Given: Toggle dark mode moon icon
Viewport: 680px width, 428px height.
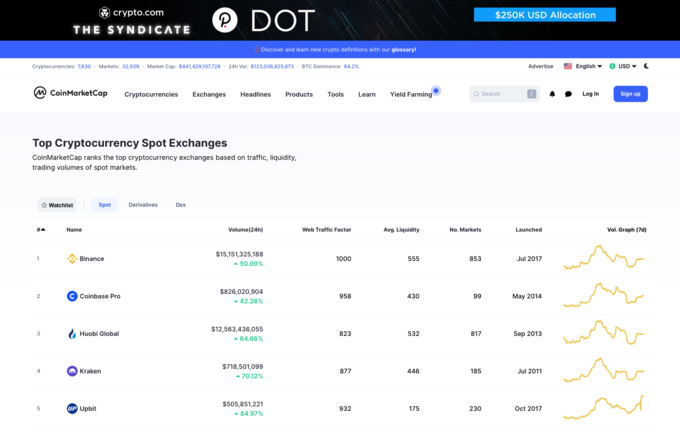Looking at the screenshot, I should [646, 66].
